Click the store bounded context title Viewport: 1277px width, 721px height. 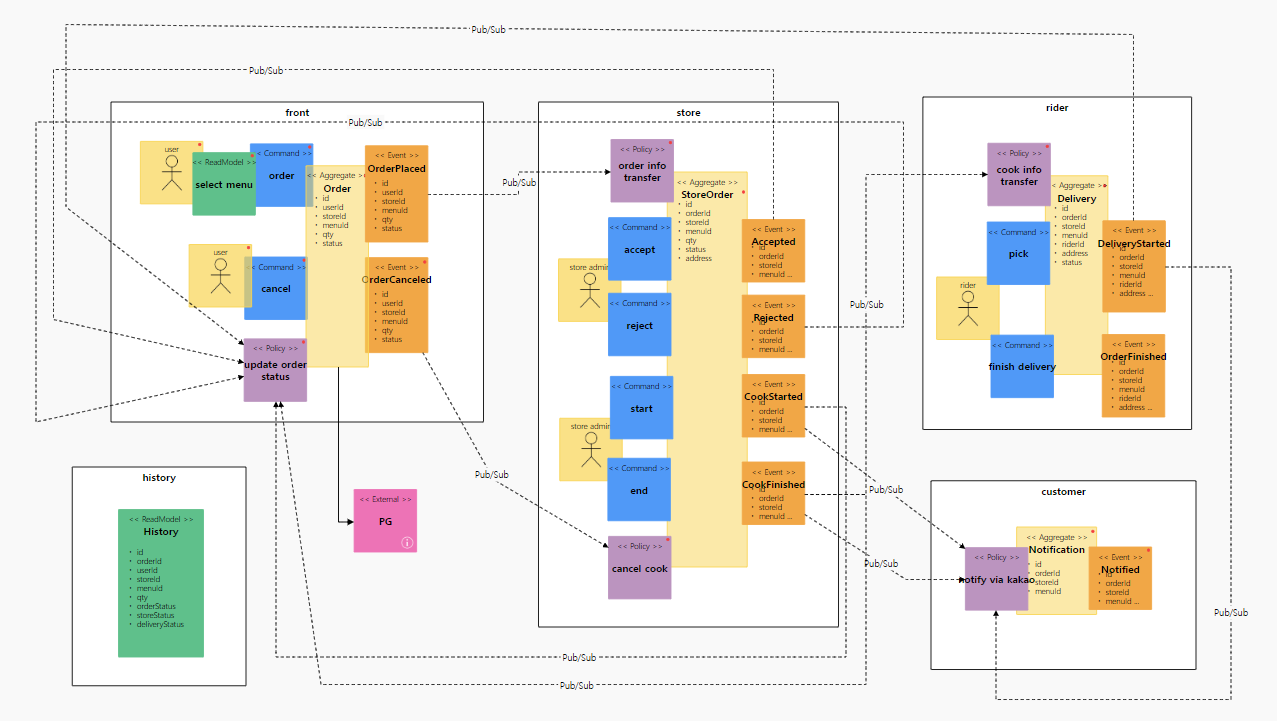[688, 113]
